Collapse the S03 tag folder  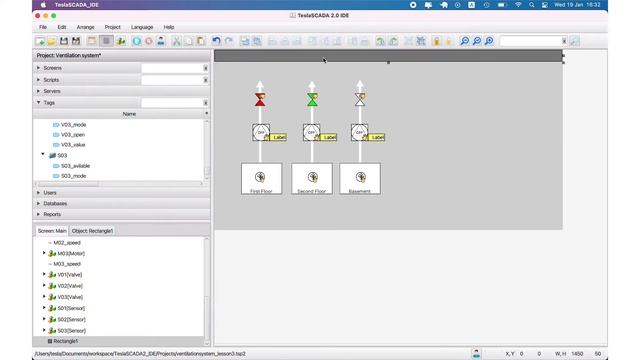43,155
